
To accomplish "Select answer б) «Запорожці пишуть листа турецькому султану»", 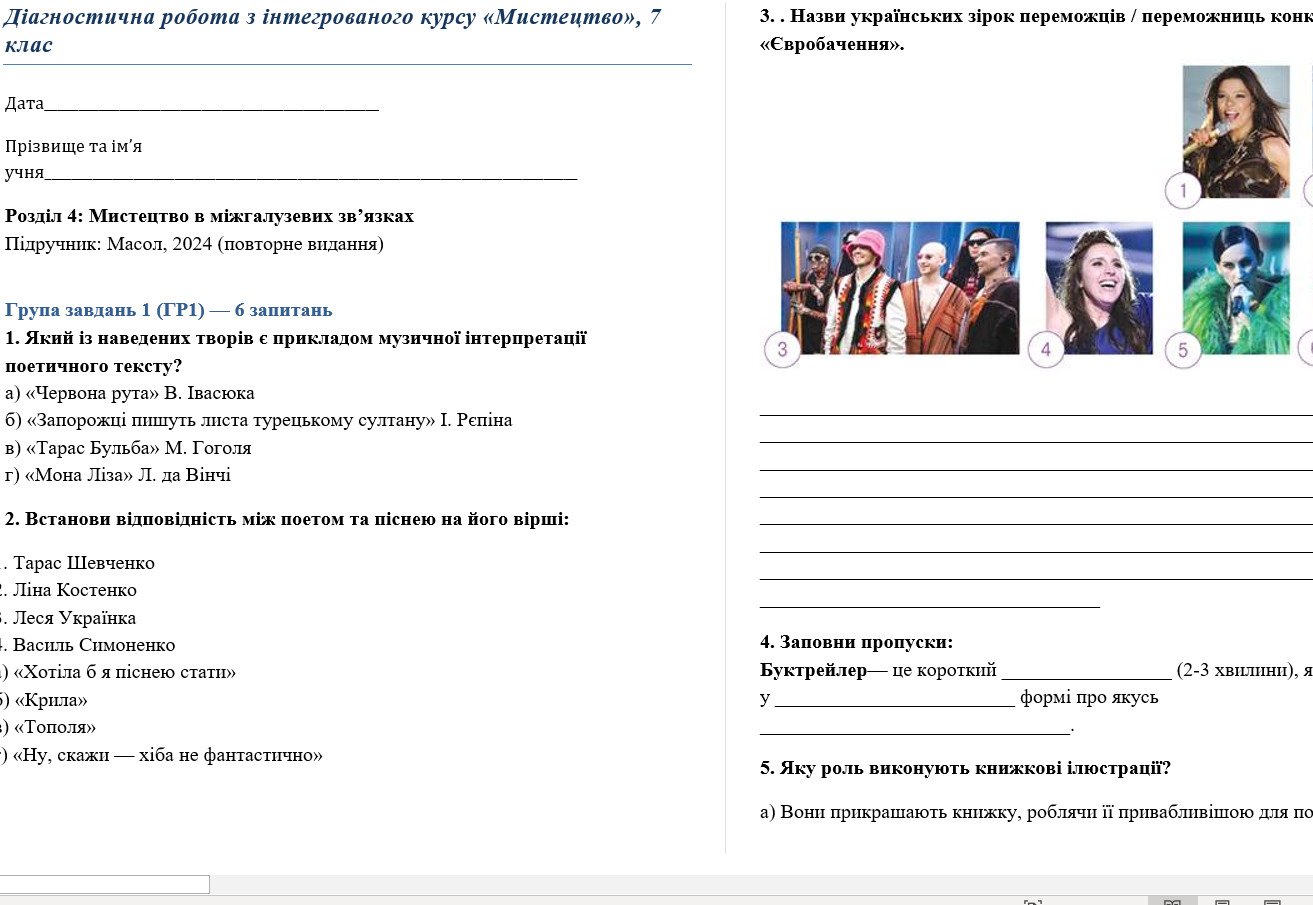I will [258, 420].
